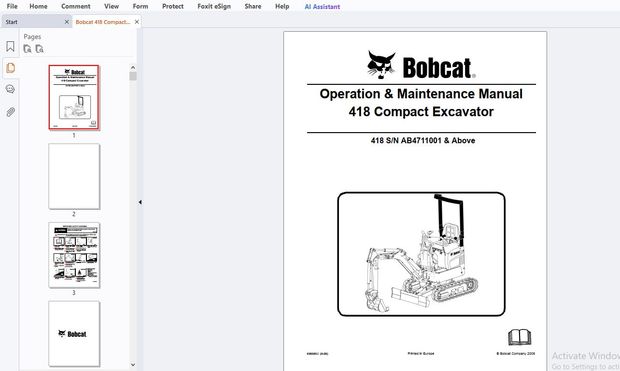Click the thumbnail panel scroll up arrow
This screenshot has height=371, width=620.
pyautogui.click(x=133, y=68)
